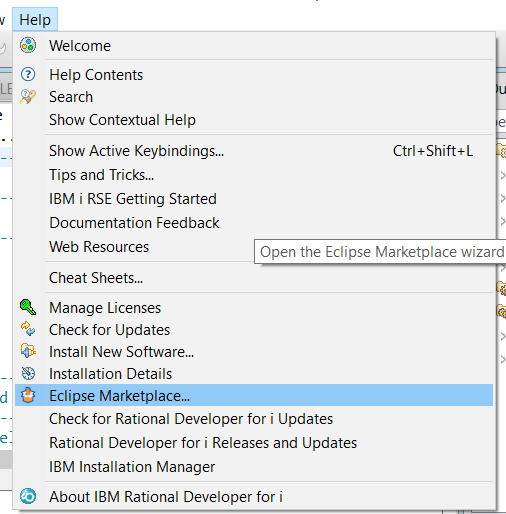Screen dimensions: 506x514
Task: Click the Installation Details icon
Action: tap(28, 373)
